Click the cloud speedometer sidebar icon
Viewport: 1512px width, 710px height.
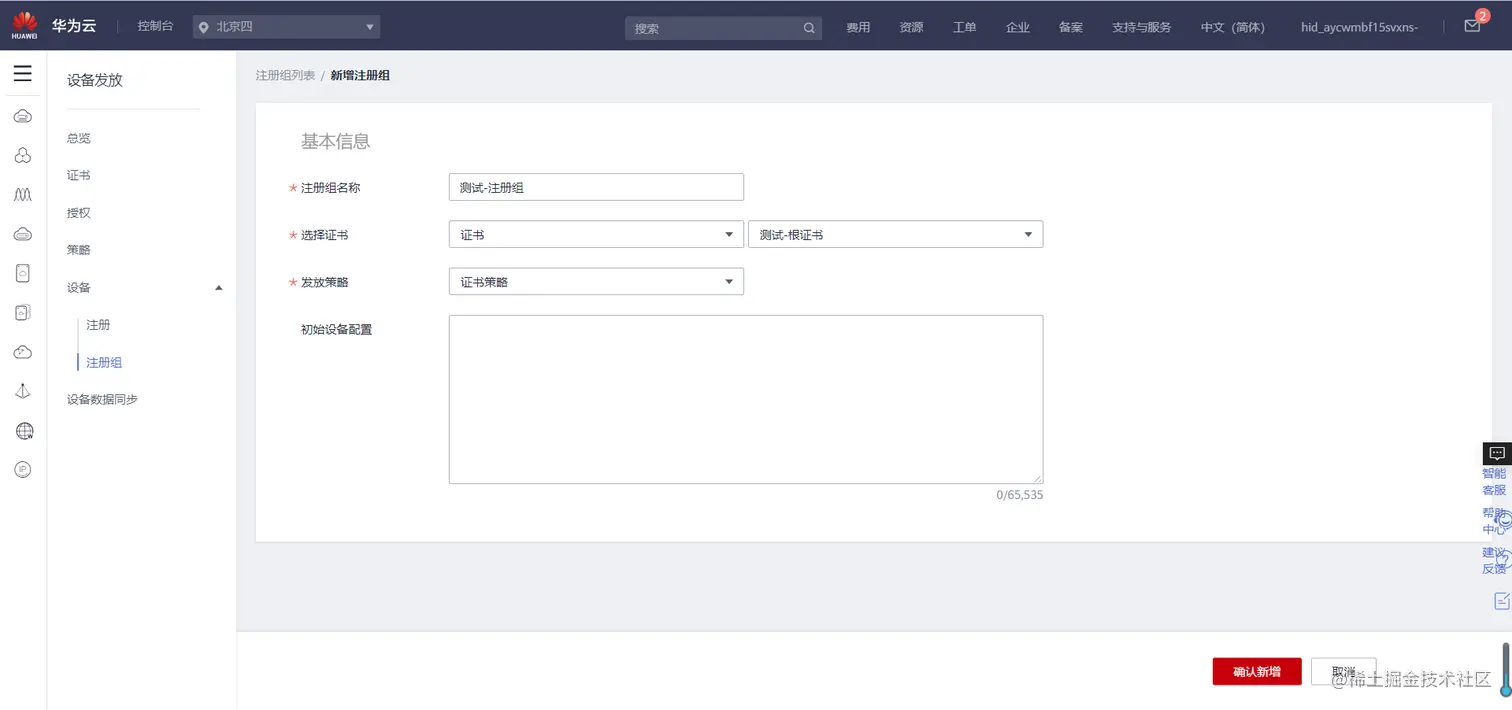point(22,352)
